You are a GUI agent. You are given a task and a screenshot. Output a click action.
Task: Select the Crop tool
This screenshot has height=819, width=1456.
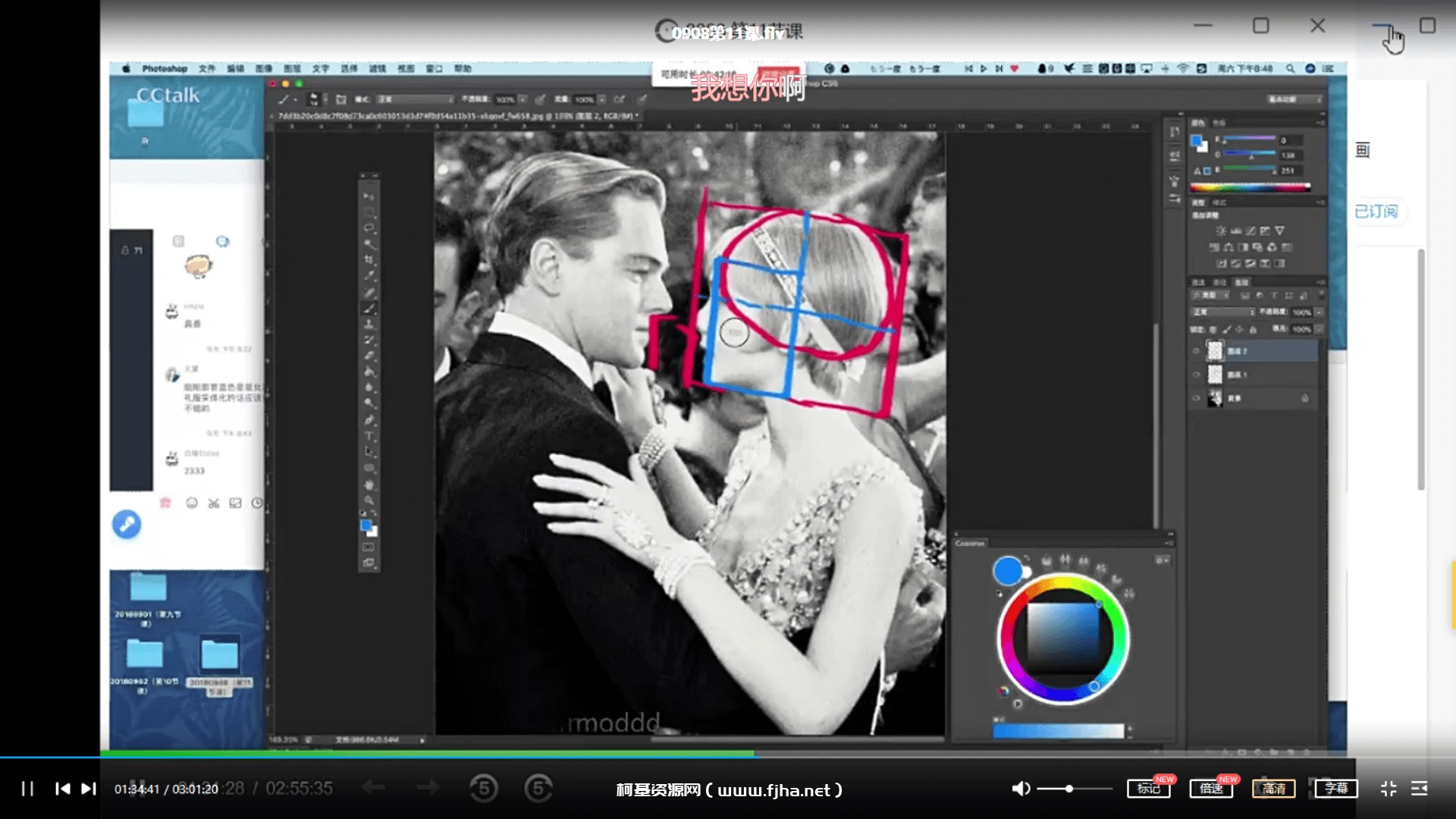[369, 259]
